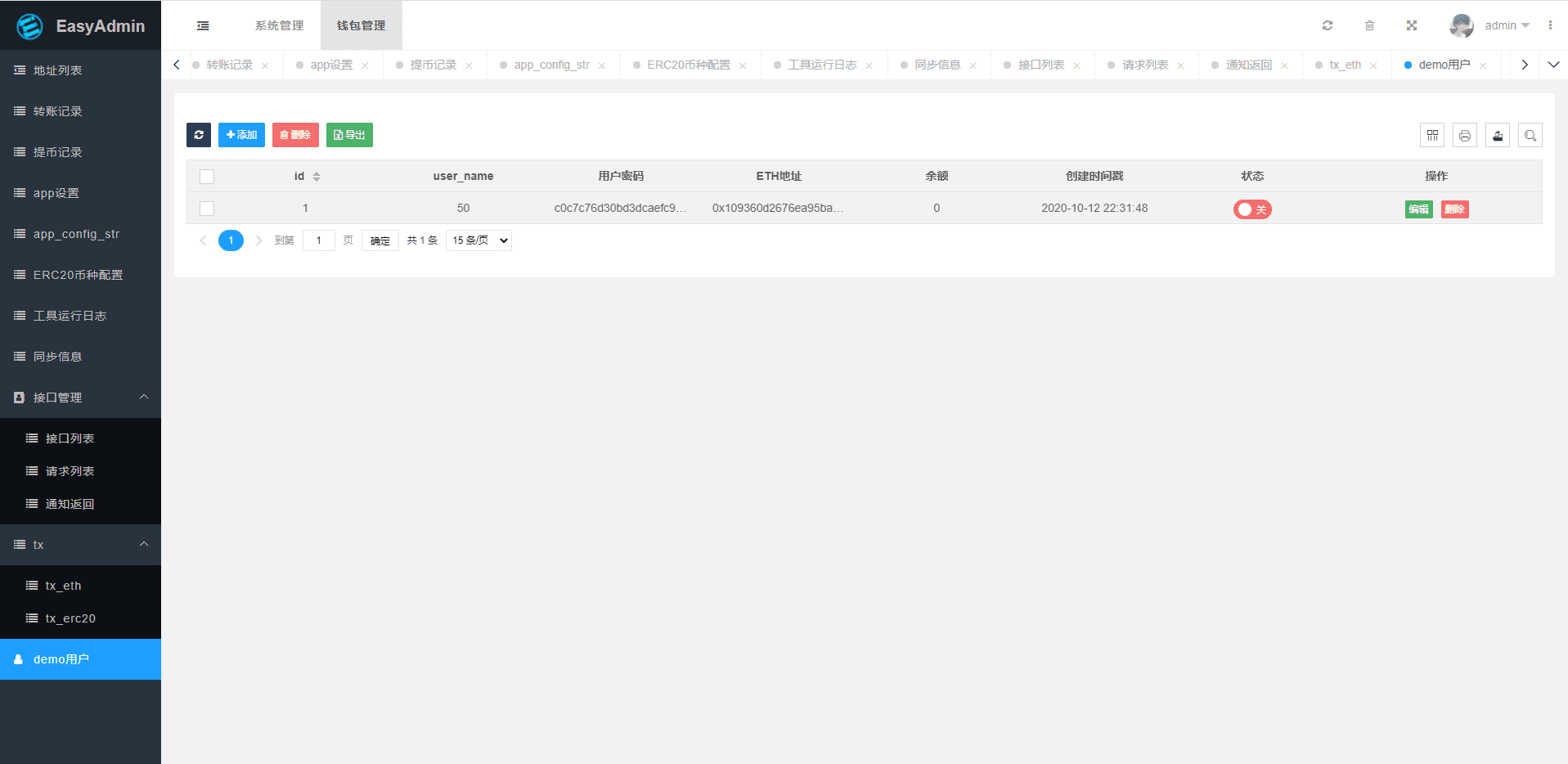This screenshot has width=1568, height=764.
Task: Click the table refresh icon button
Action: [x=199, y=135]
